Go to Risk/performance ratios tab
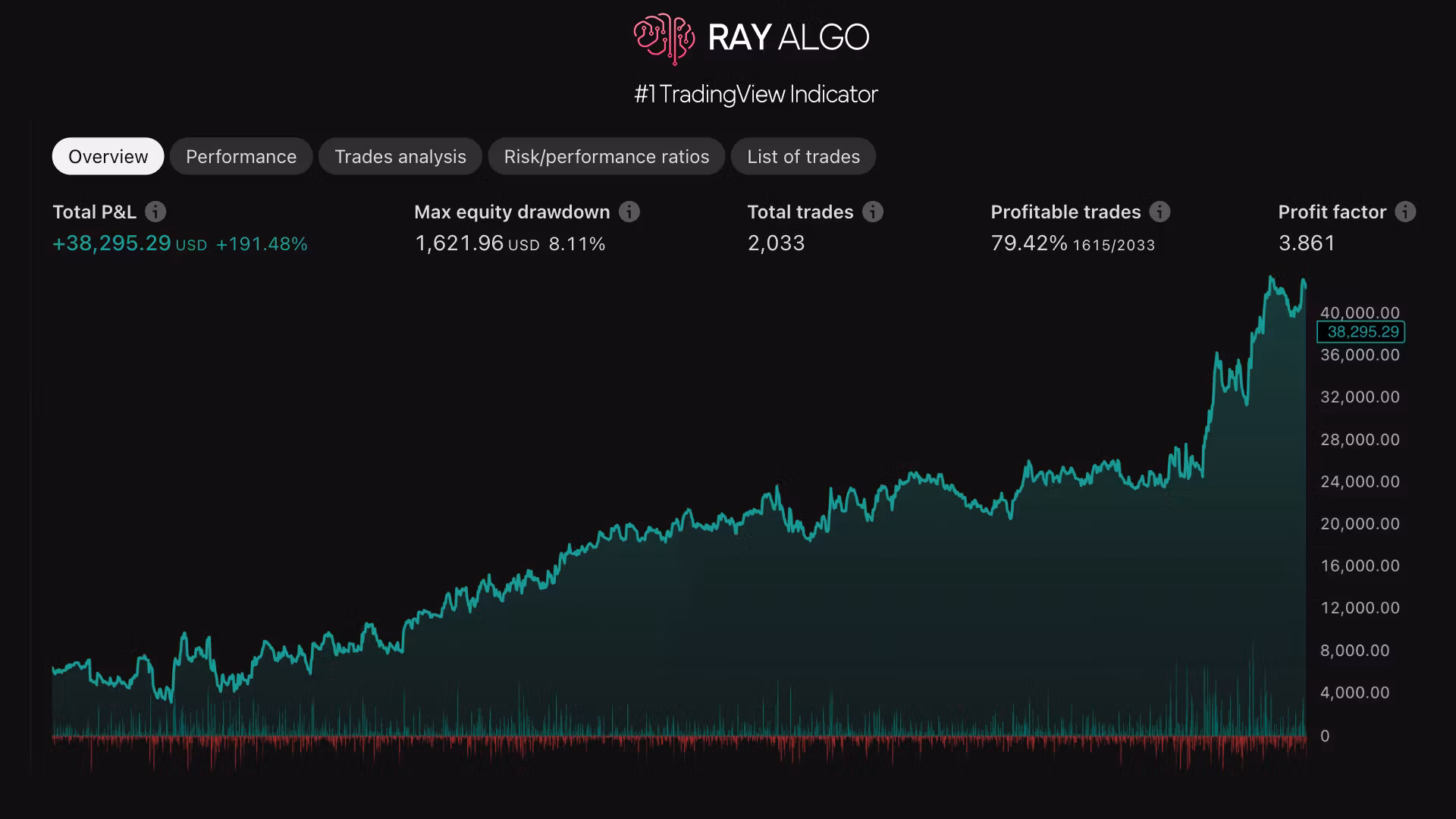This screenshot has height=819, width=1456. click(x=607, y=156)
